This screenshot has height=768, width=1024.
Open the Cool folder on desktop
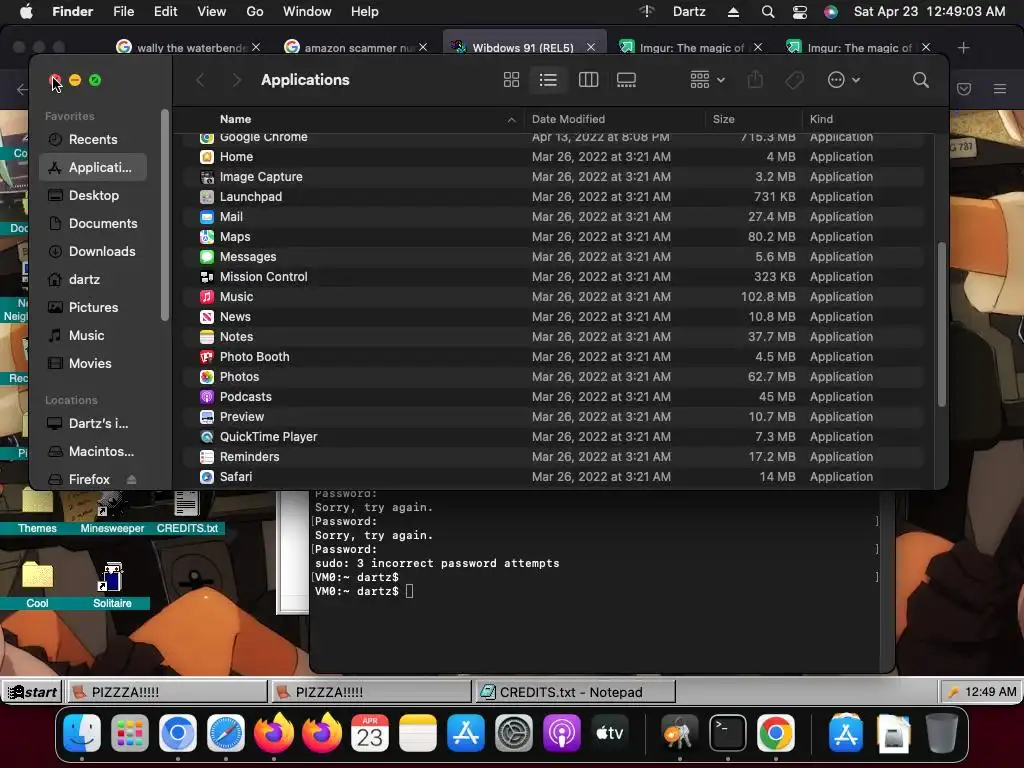[x=37, y=584]
